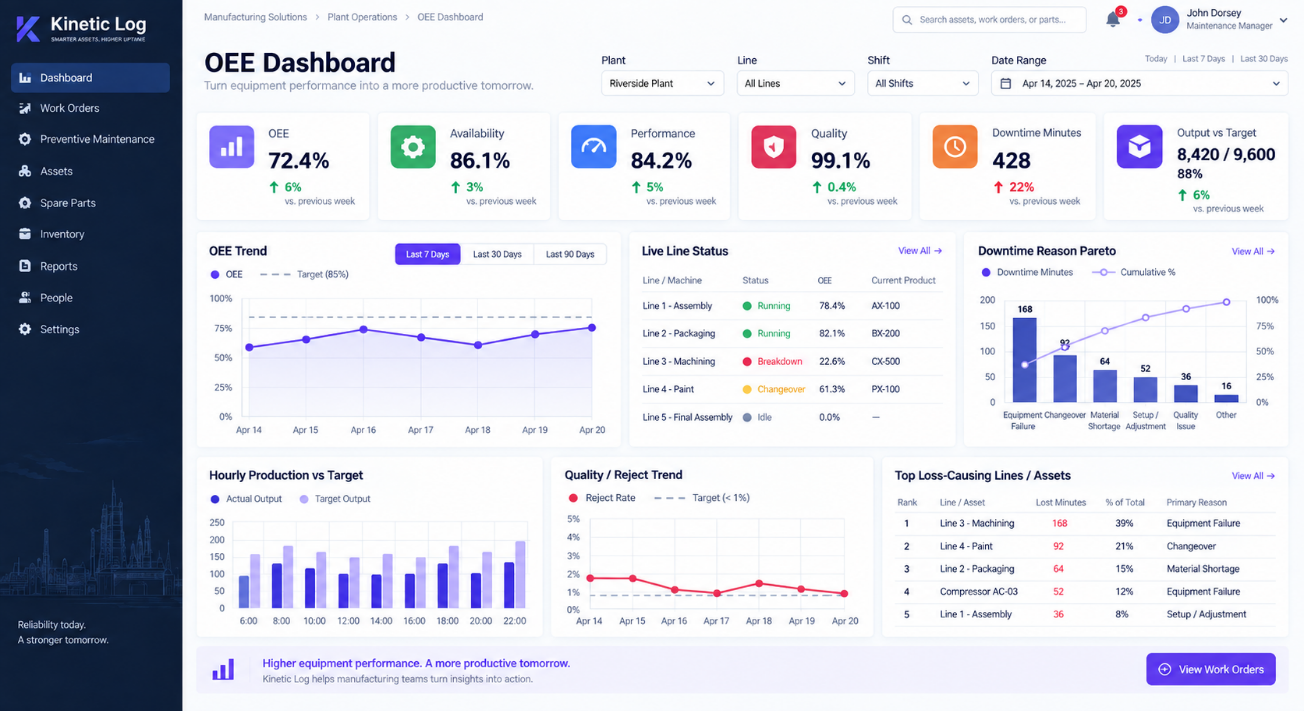The image size is (1304, 711).
Task: Click the bar chart icon in bottom banner
Action: point(223,669)
